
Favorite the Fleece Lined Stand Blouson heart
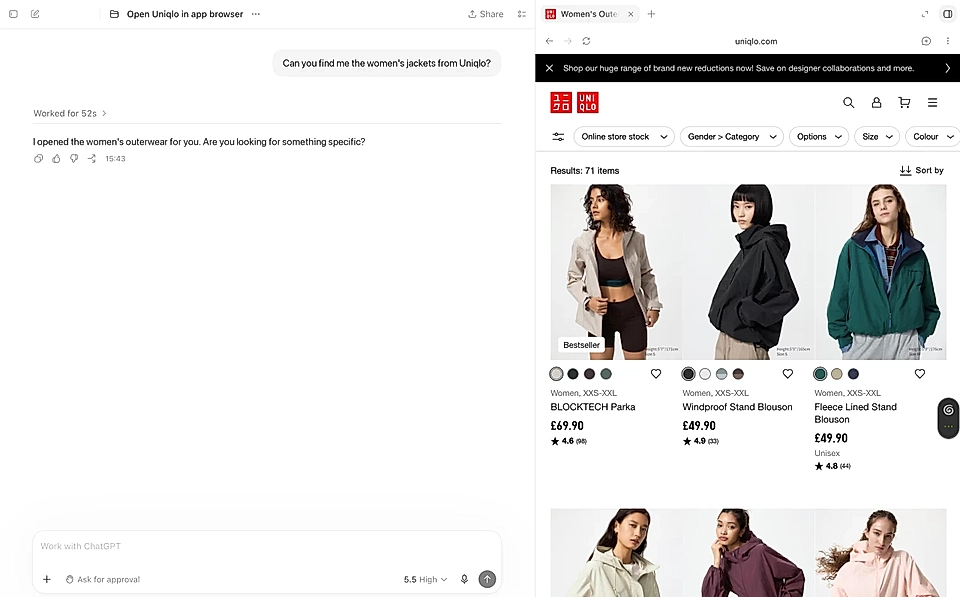920,374
